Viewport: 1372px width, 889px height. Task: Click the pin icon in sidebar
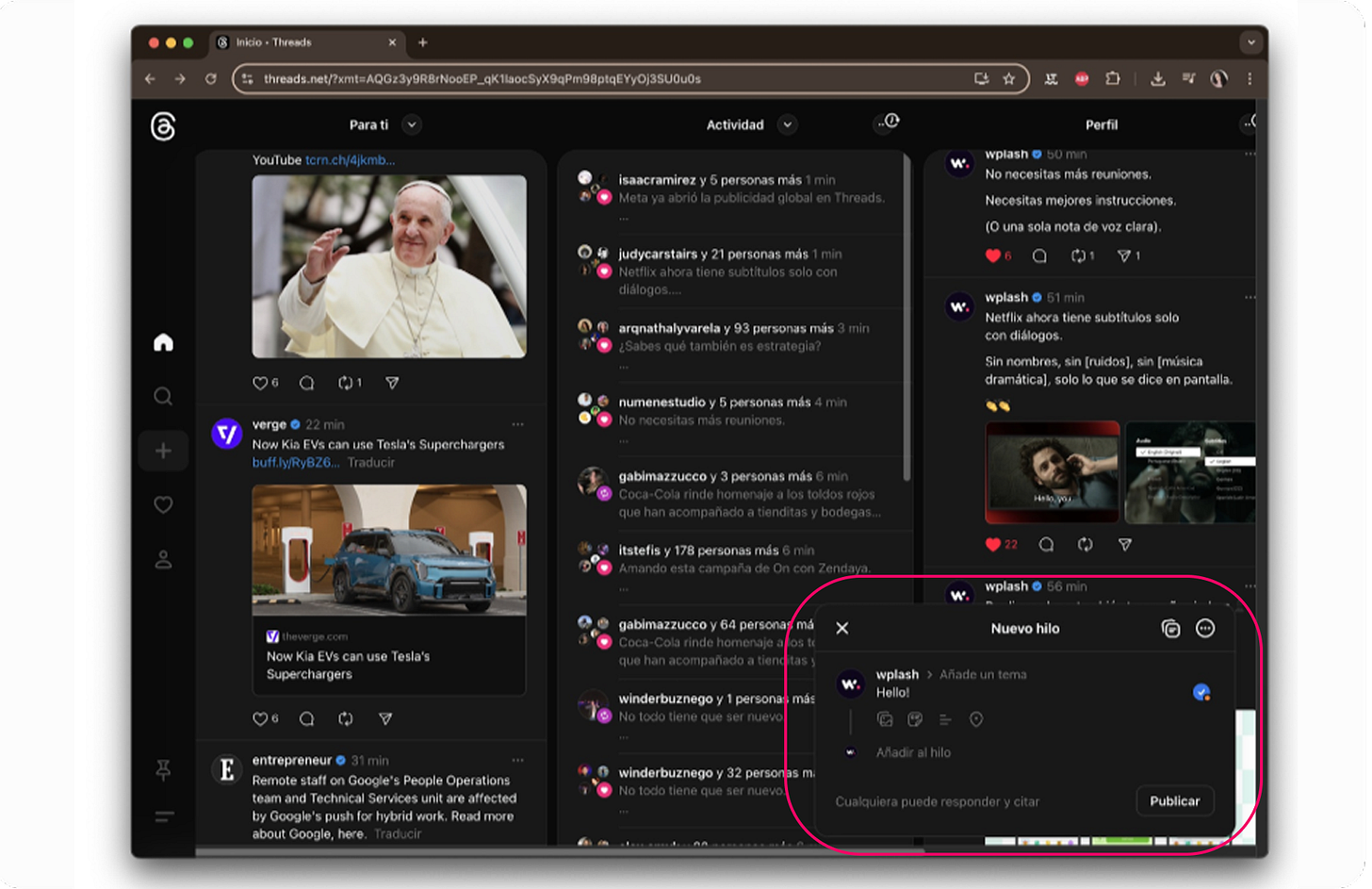pos(163,771)
